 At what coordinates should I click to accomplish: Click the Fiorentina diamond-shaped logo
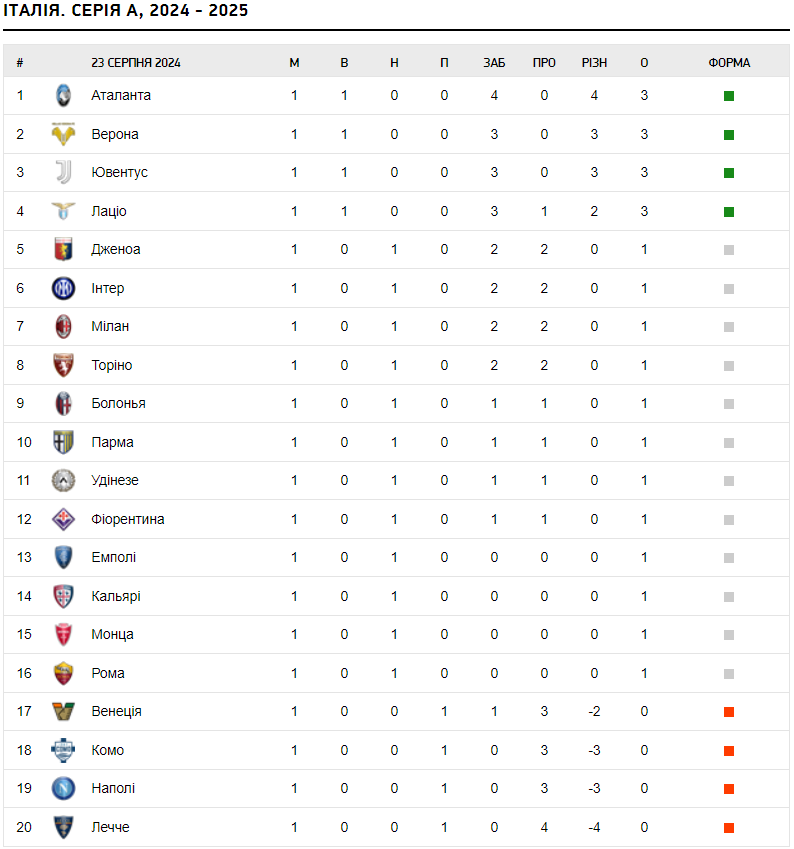(63, 519)
